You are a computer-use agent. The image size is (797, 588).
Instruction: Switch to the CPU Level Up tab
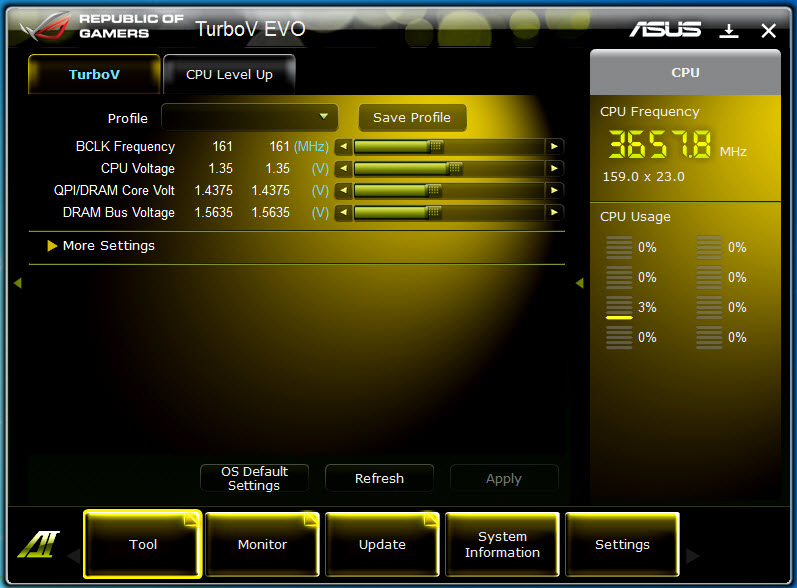tap(229, 74)
